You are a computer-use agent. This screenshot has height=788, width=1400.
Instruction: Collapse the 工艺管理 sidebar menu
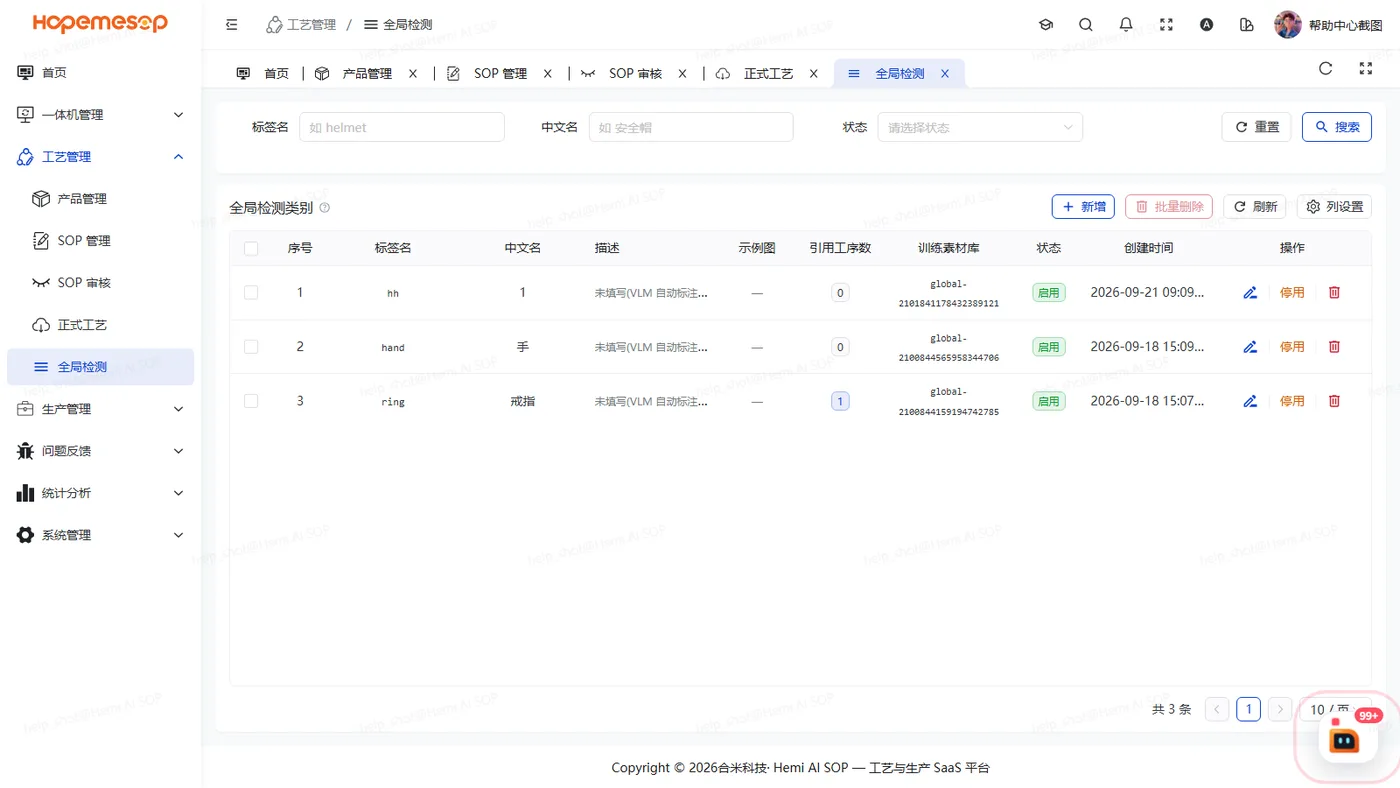click(101, 157)
